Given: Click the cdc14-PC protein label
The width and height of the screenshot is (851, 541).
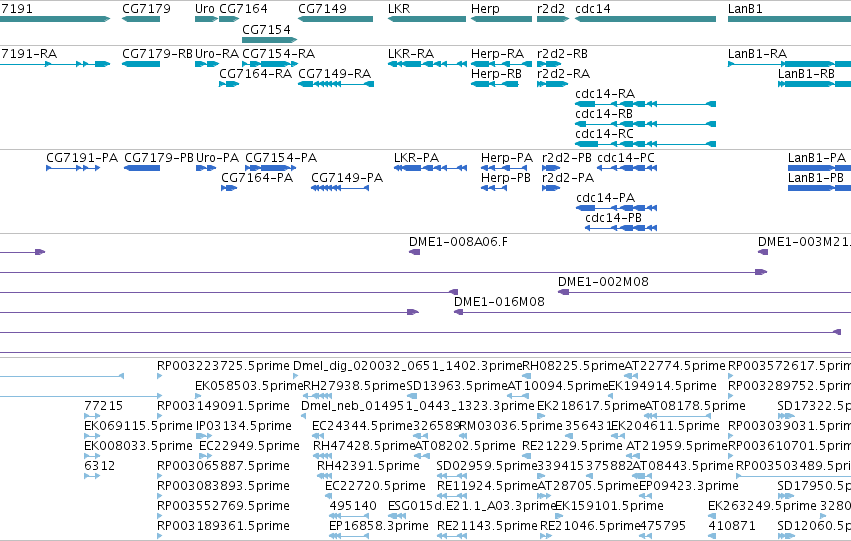Looking at the screenshot, I should coord(626,158).
